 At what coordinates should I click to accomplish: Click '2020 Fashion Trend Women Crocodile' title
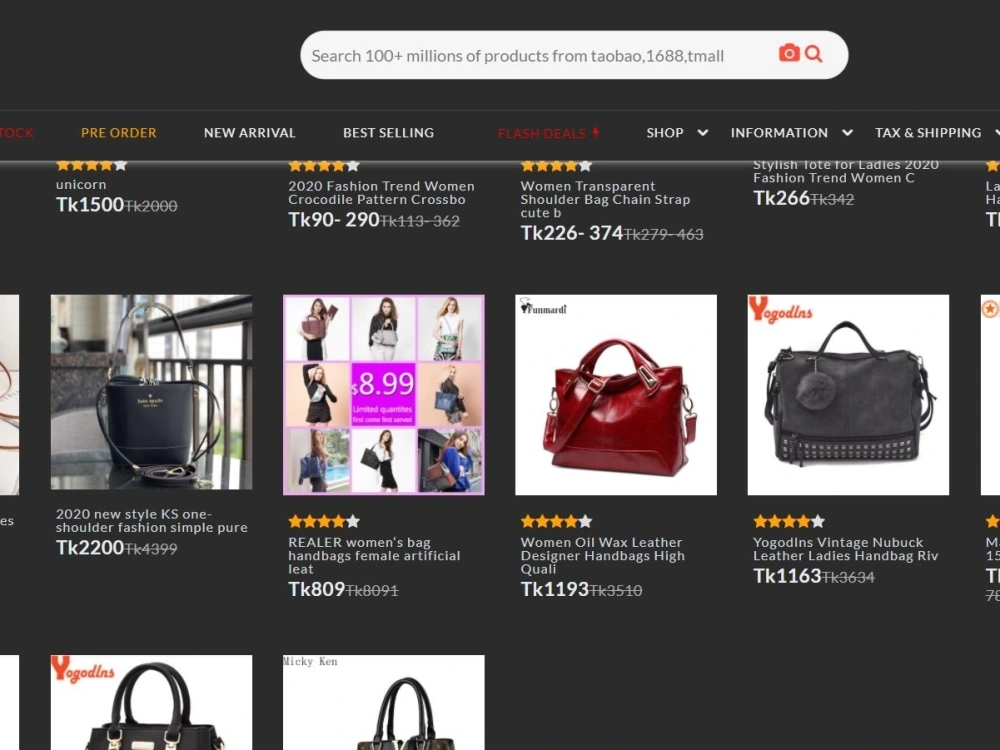coord(381,193)
